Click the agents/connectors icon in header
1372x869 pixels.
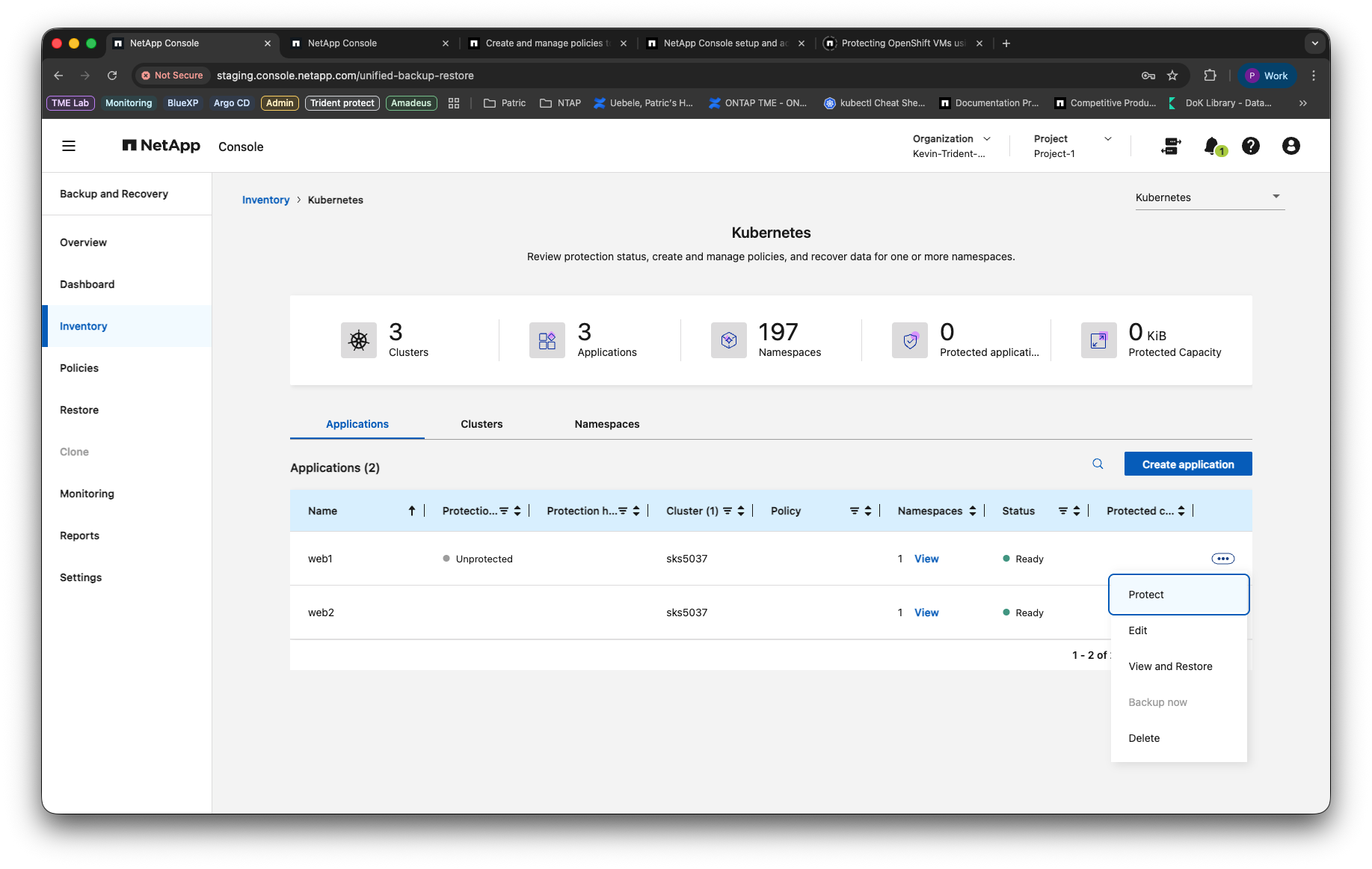click(x=1172, y=146)
